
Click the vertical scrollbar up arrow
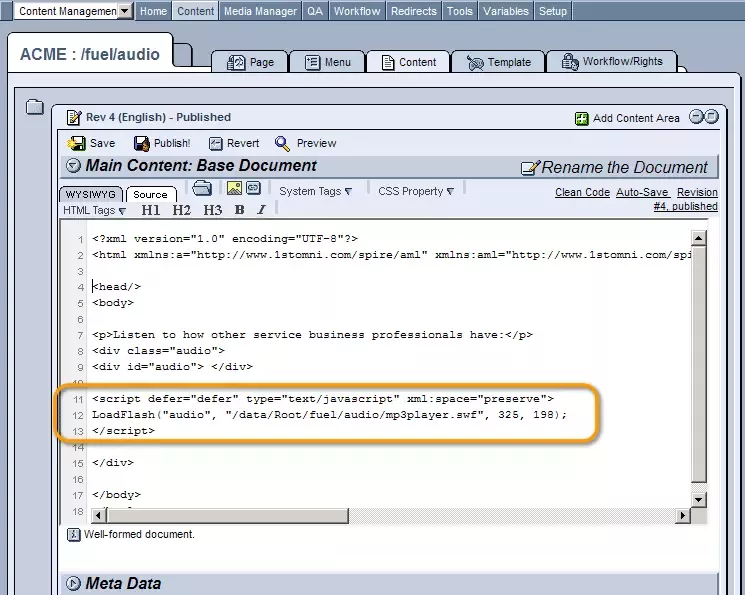coord(698,238)
